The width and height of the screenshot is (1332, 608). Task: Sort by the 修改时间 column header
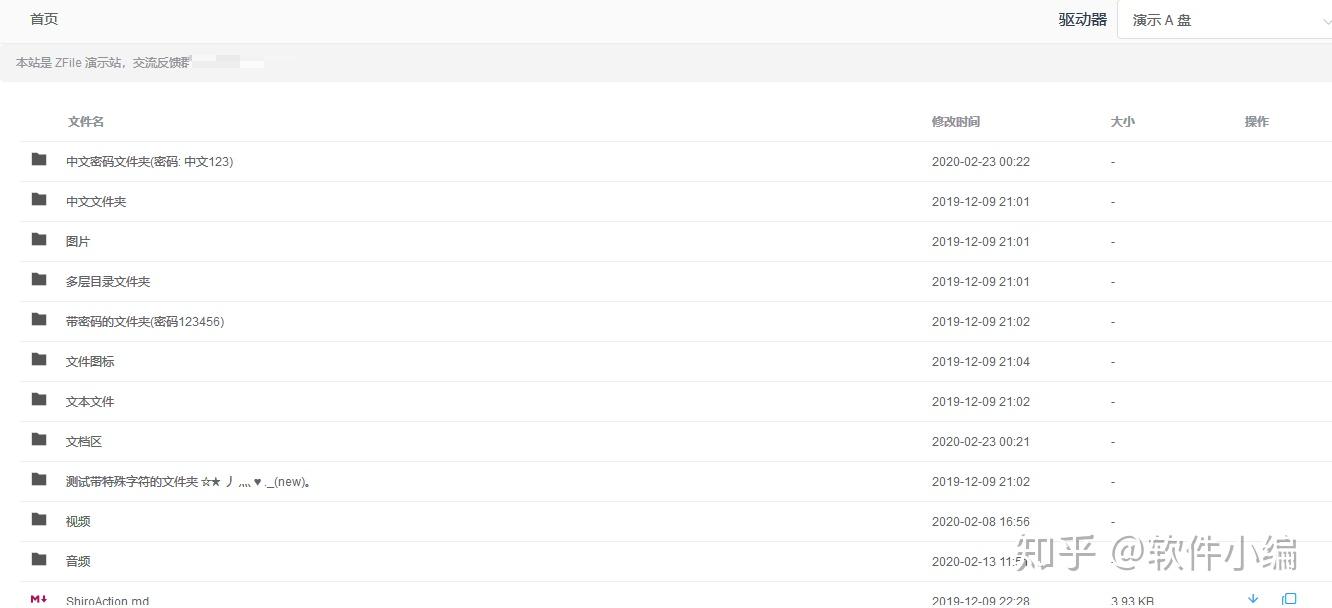[x=955, y=122]
